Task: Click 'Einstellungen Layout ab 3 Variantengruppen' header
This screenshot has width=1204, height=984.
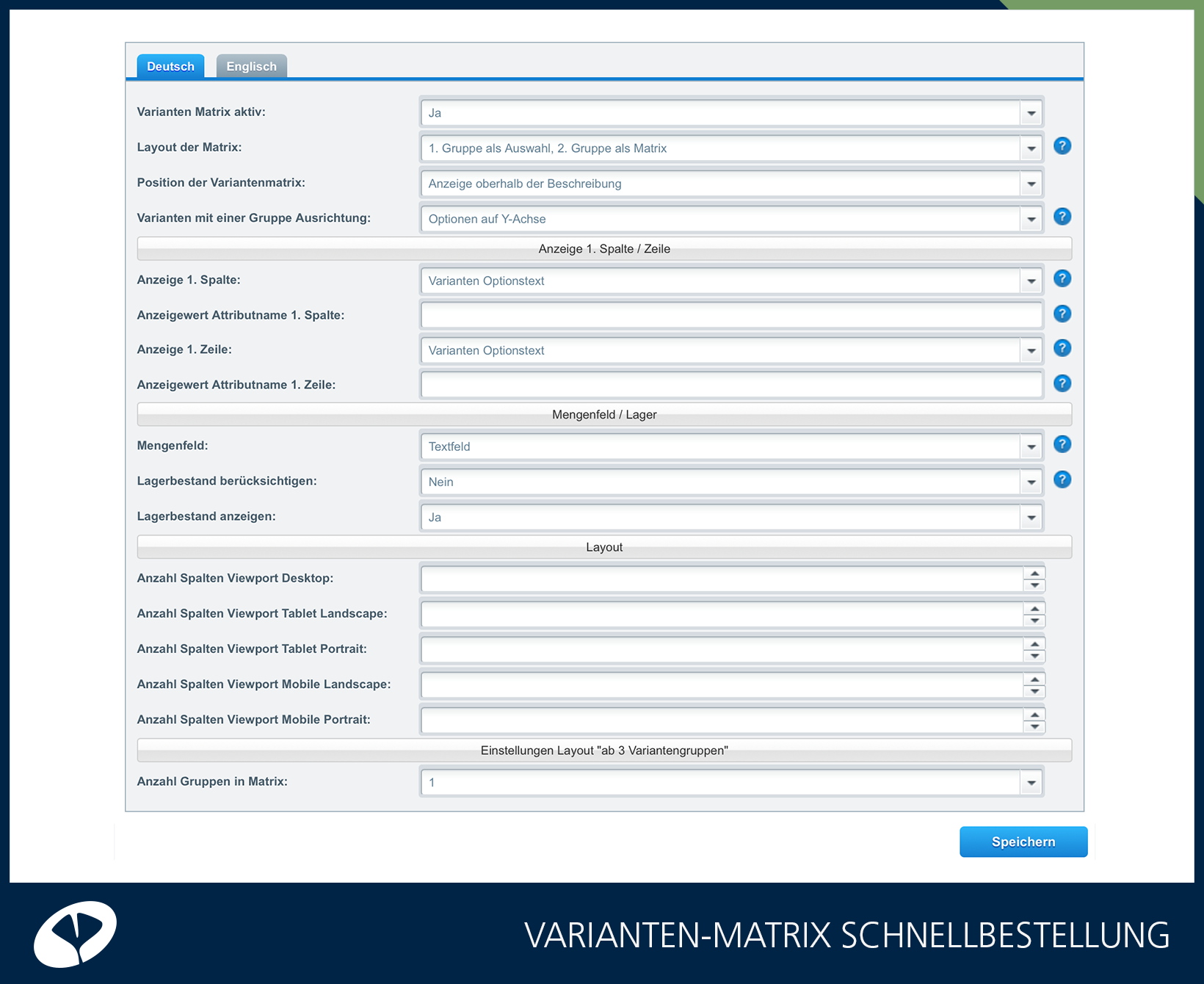Action: [604, 750]
